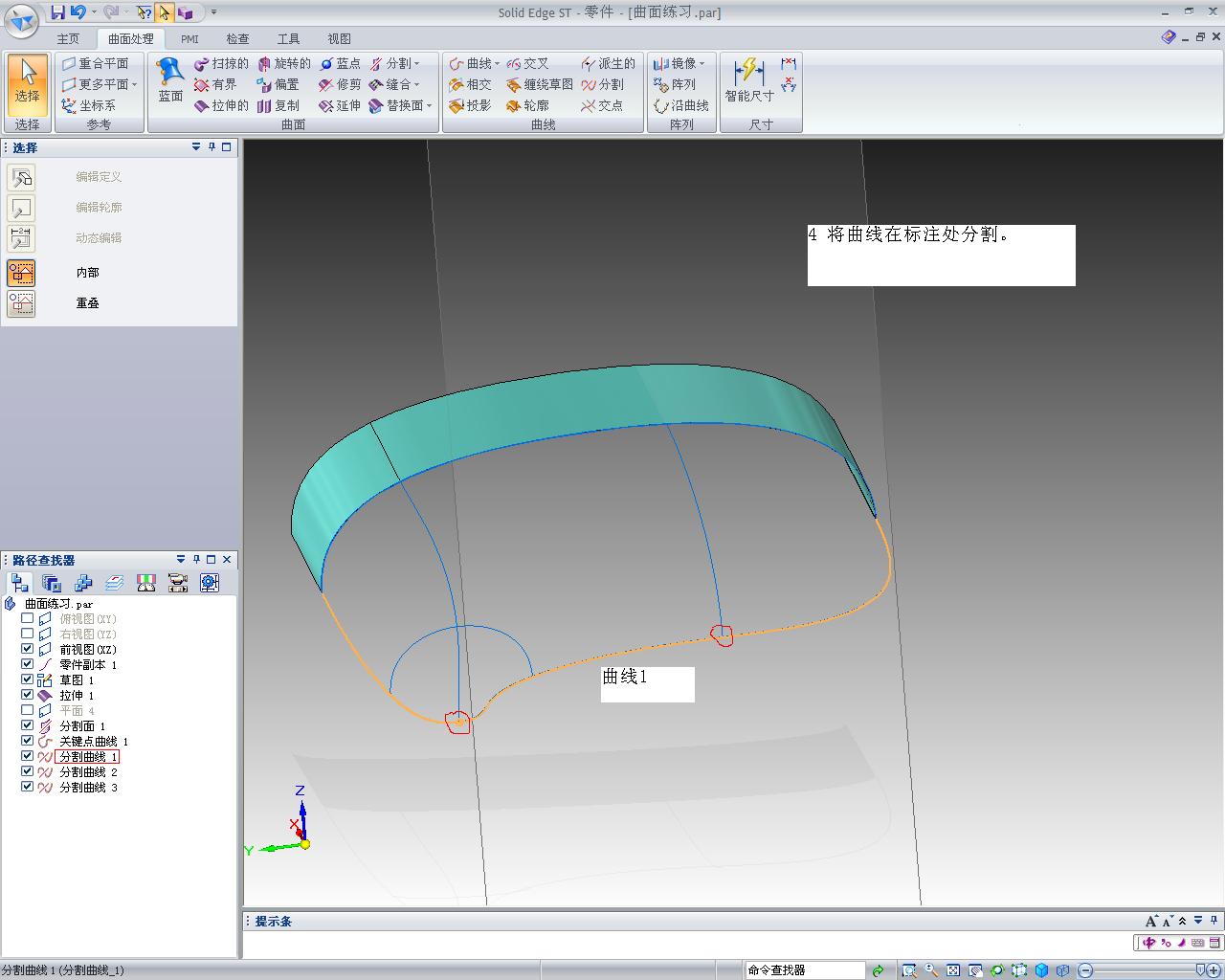1225x980 pixels.
Task: Click the zoom slider thumb in status bar
Action: (x=1200, y=970)
